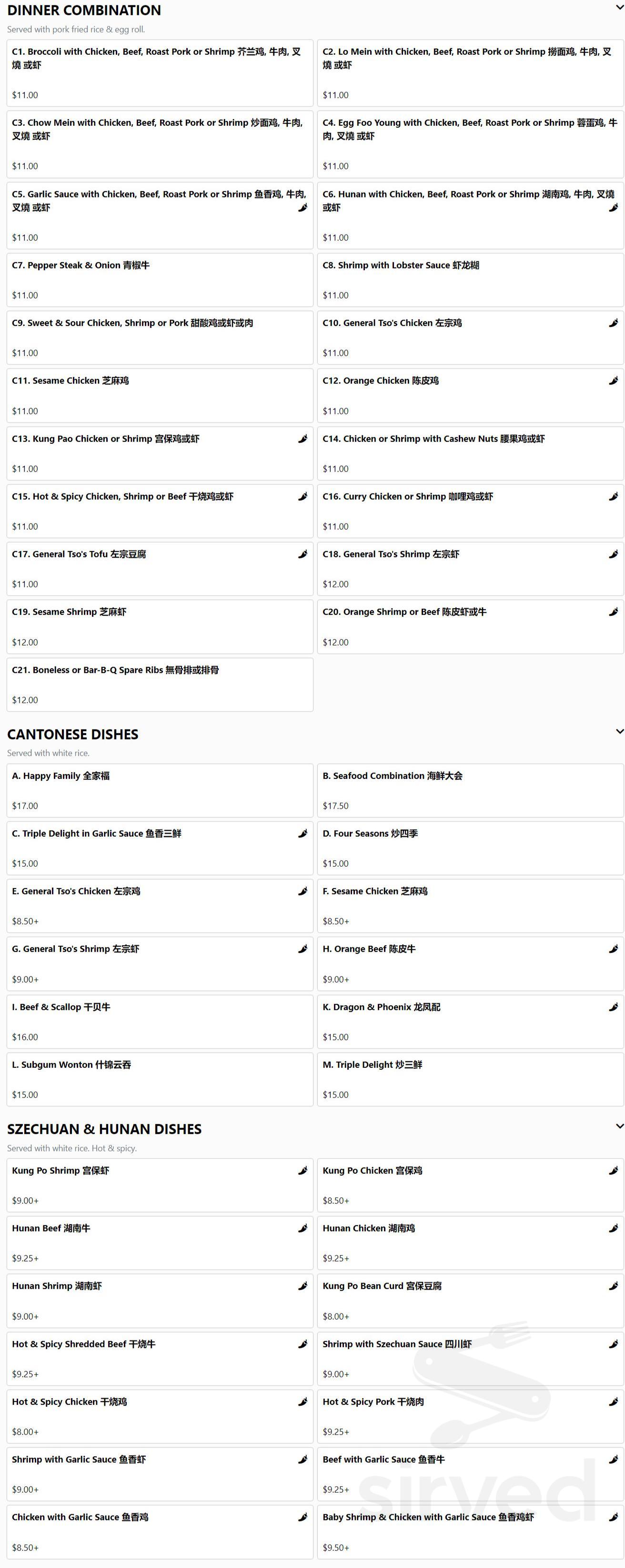Click the Szechuan & Hunan Dishes heading

(x=105, y=1129)
